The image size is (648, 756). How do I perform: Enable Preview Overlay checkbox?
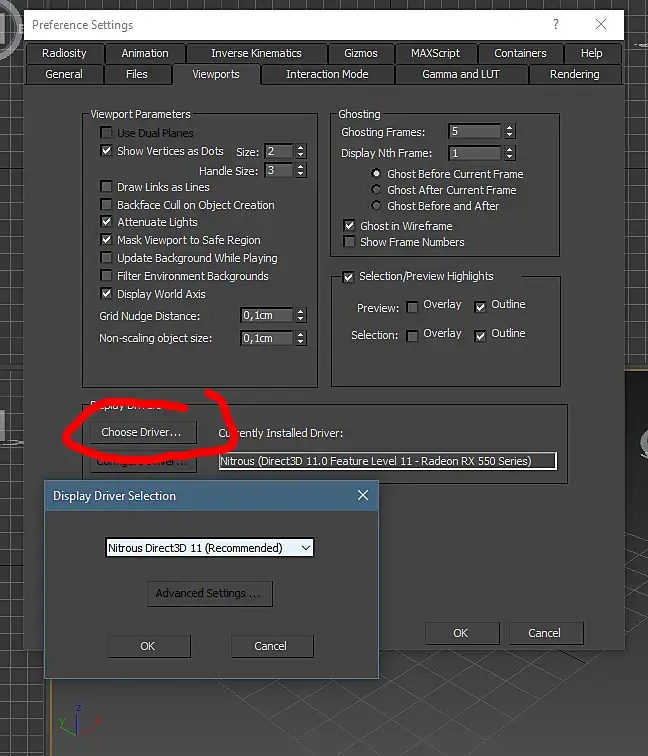412,307
